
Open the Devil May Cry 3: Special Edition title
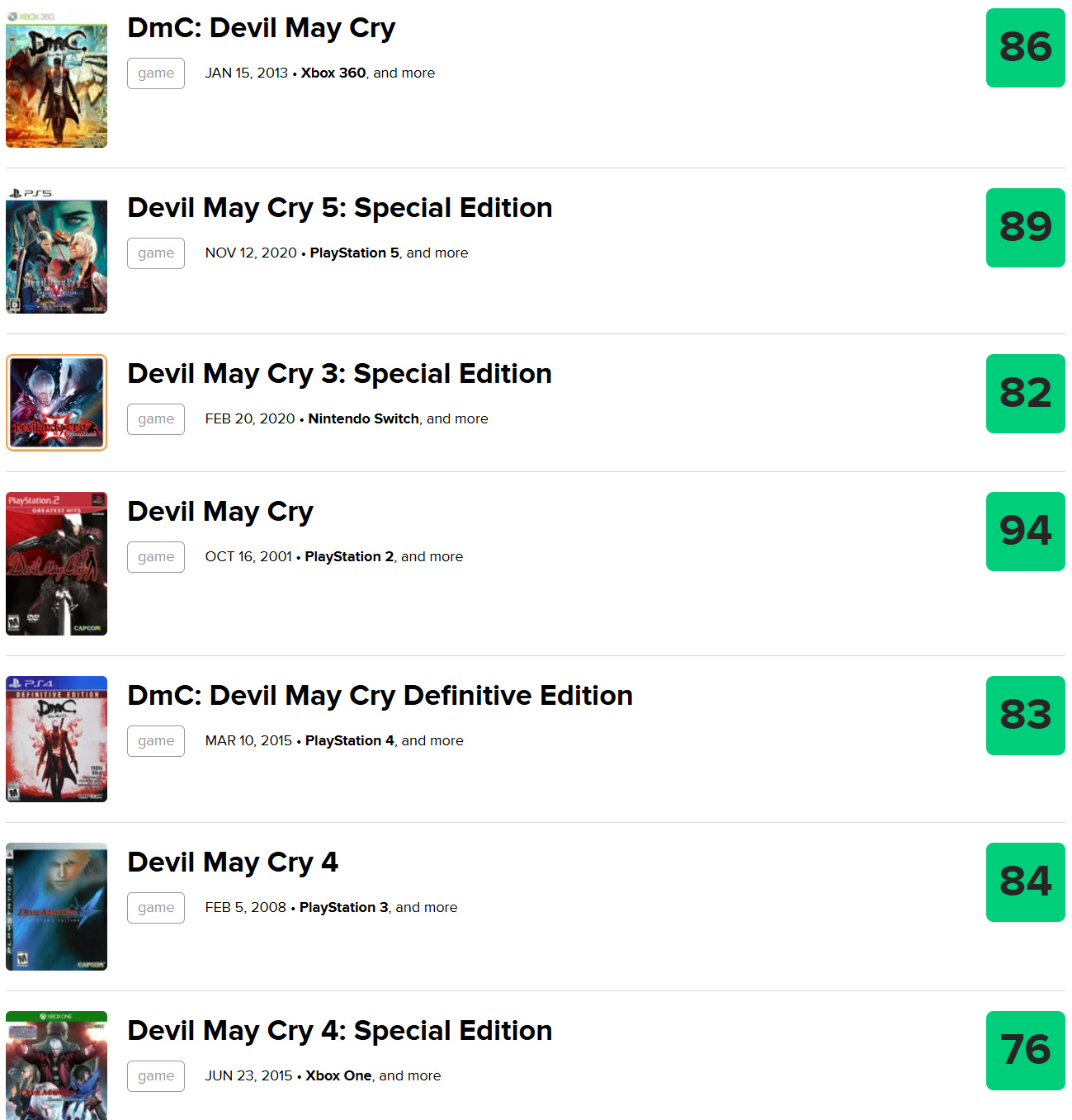click(339, 374)
